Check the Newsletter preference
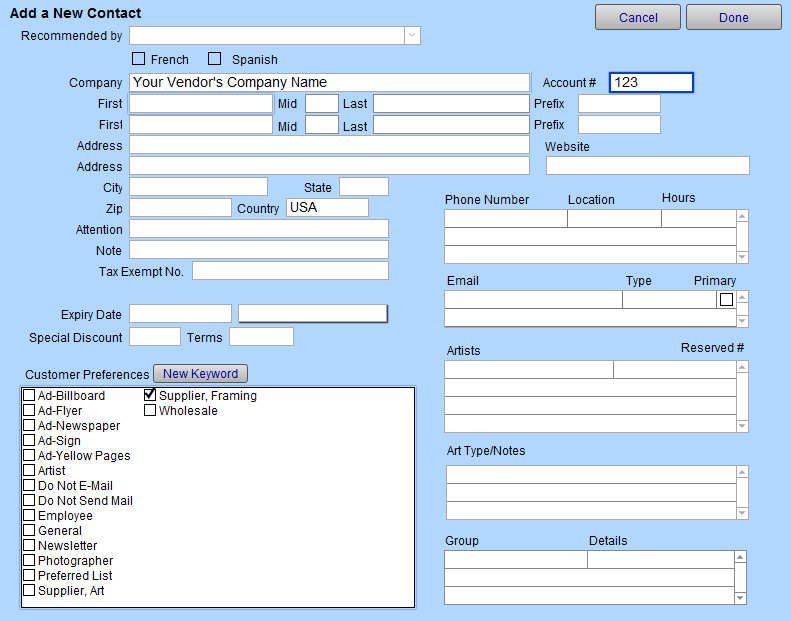The image size is (791, 621). pos(29,546)
